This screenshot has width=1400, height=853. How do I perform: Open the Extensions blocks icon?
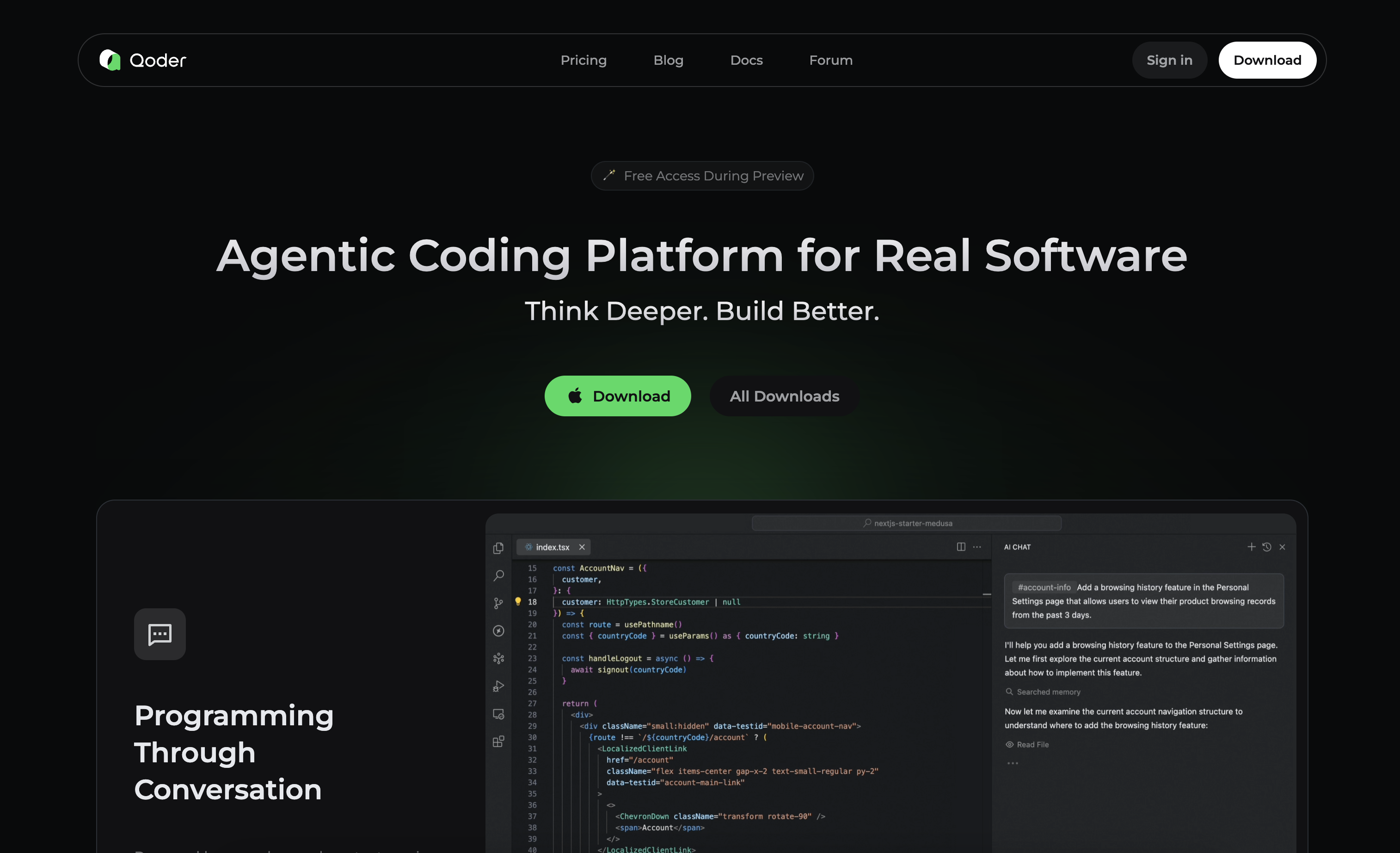click(498, 742)
